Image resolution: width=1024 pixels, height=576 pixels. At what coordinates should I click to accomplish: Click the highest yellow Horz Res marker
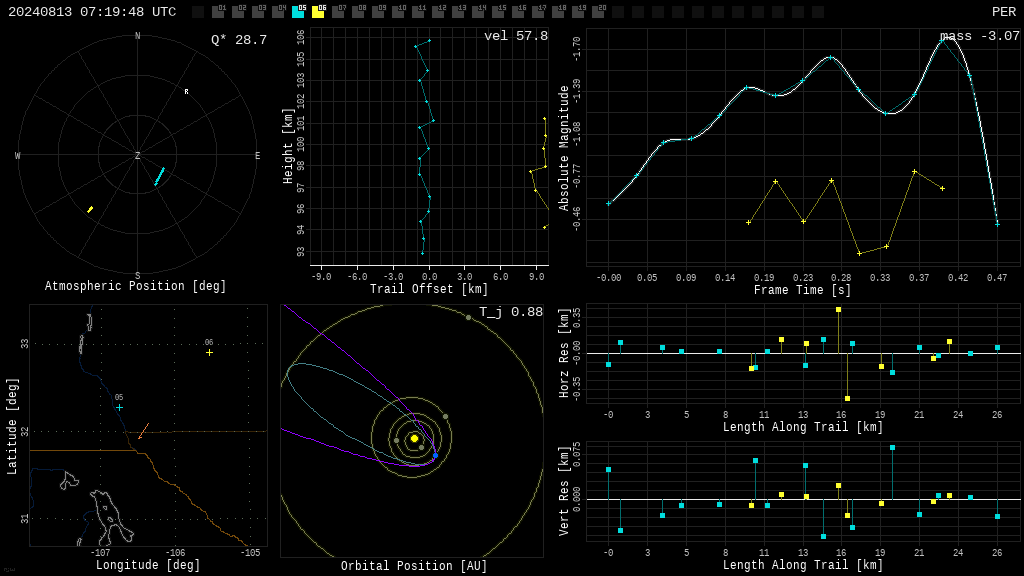tap(839, 310)
